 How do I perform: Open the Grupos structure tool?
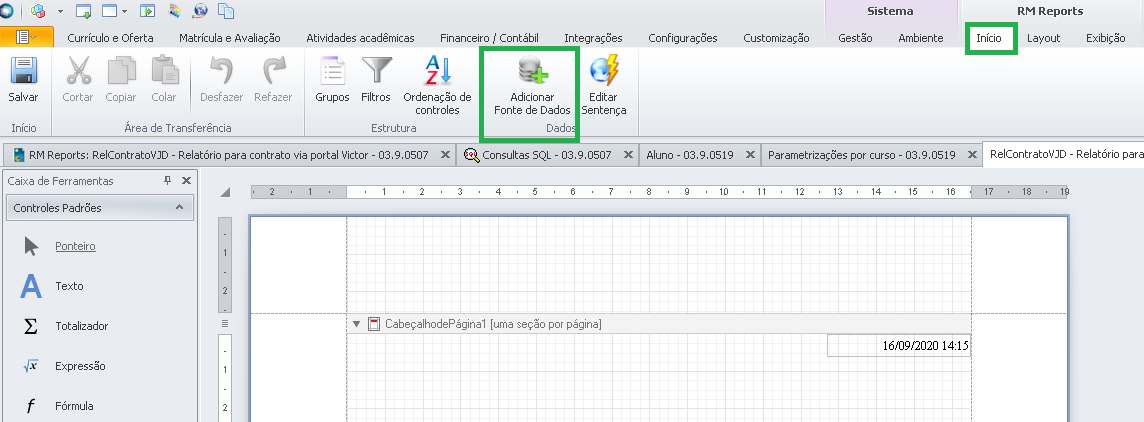tap(332, 80)
